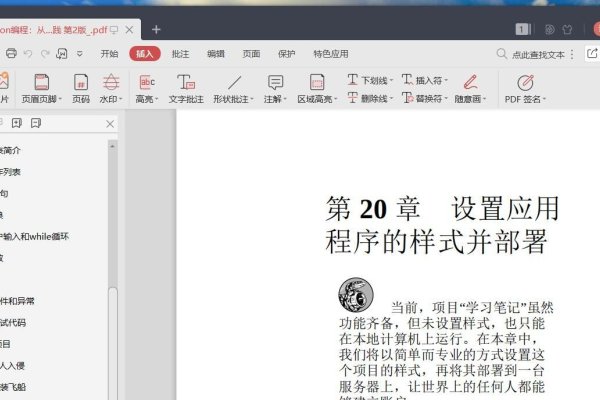The height and width of the screenshot is (400, 600).
Task: Open the bookmark ending in 试代码
Action: click(13, 323)
